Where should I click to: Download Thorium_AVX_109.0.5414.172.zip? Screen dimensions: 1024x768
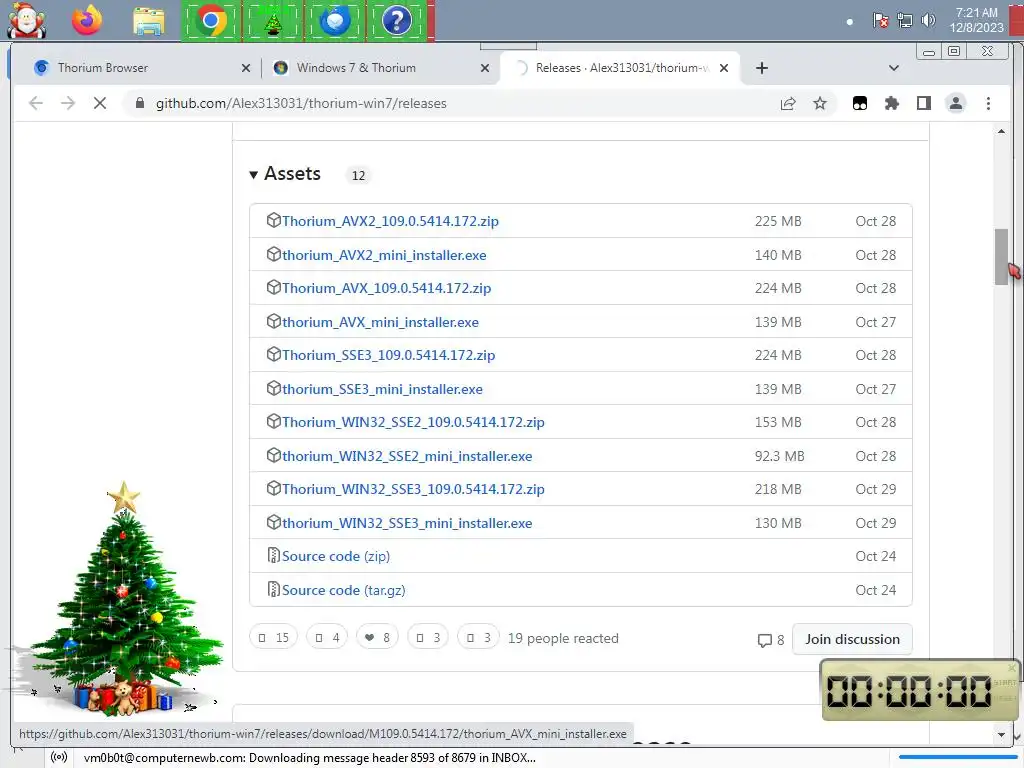387,289
